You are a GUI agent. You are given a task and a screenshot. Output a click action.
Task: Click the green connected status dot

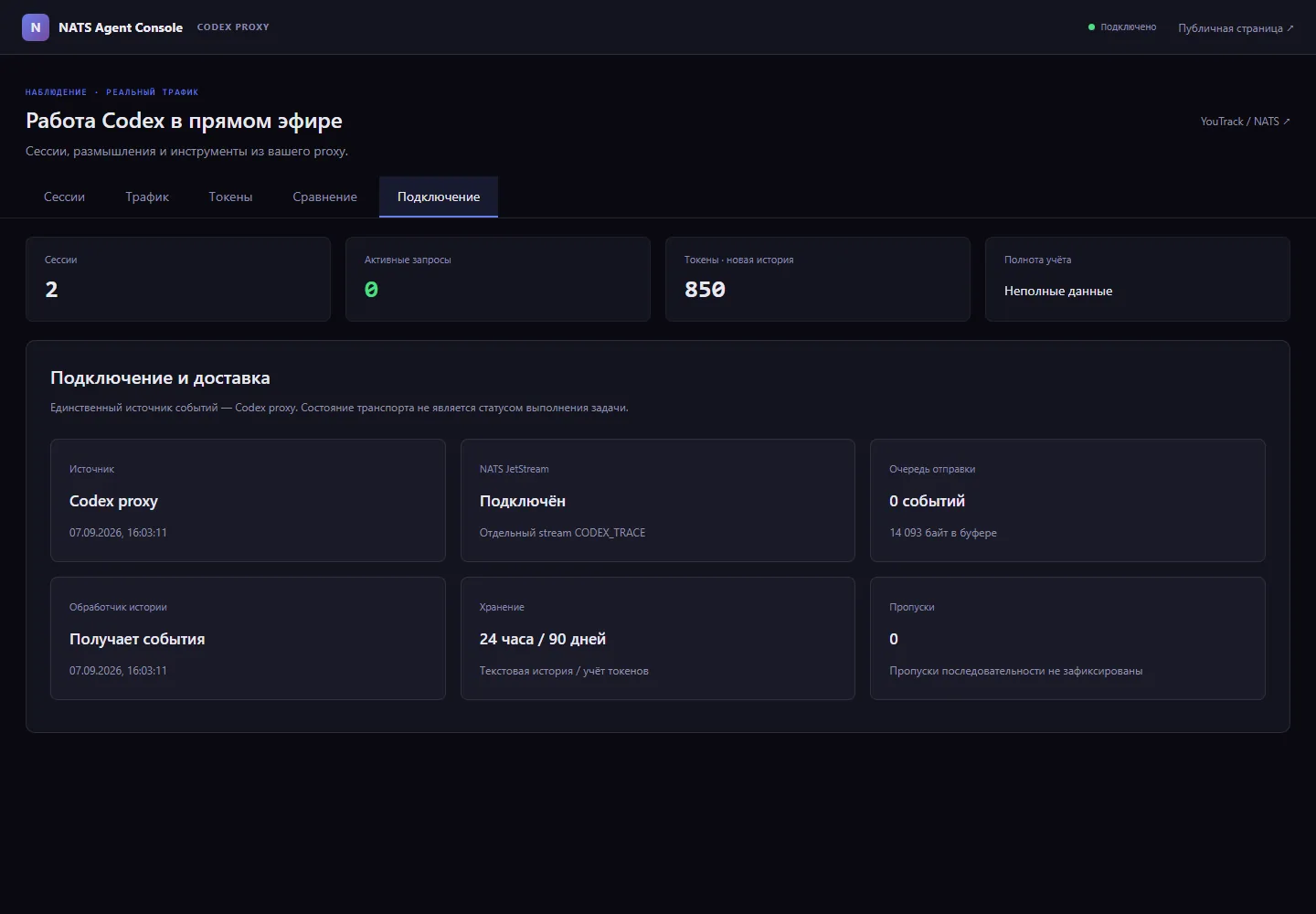1091,27
